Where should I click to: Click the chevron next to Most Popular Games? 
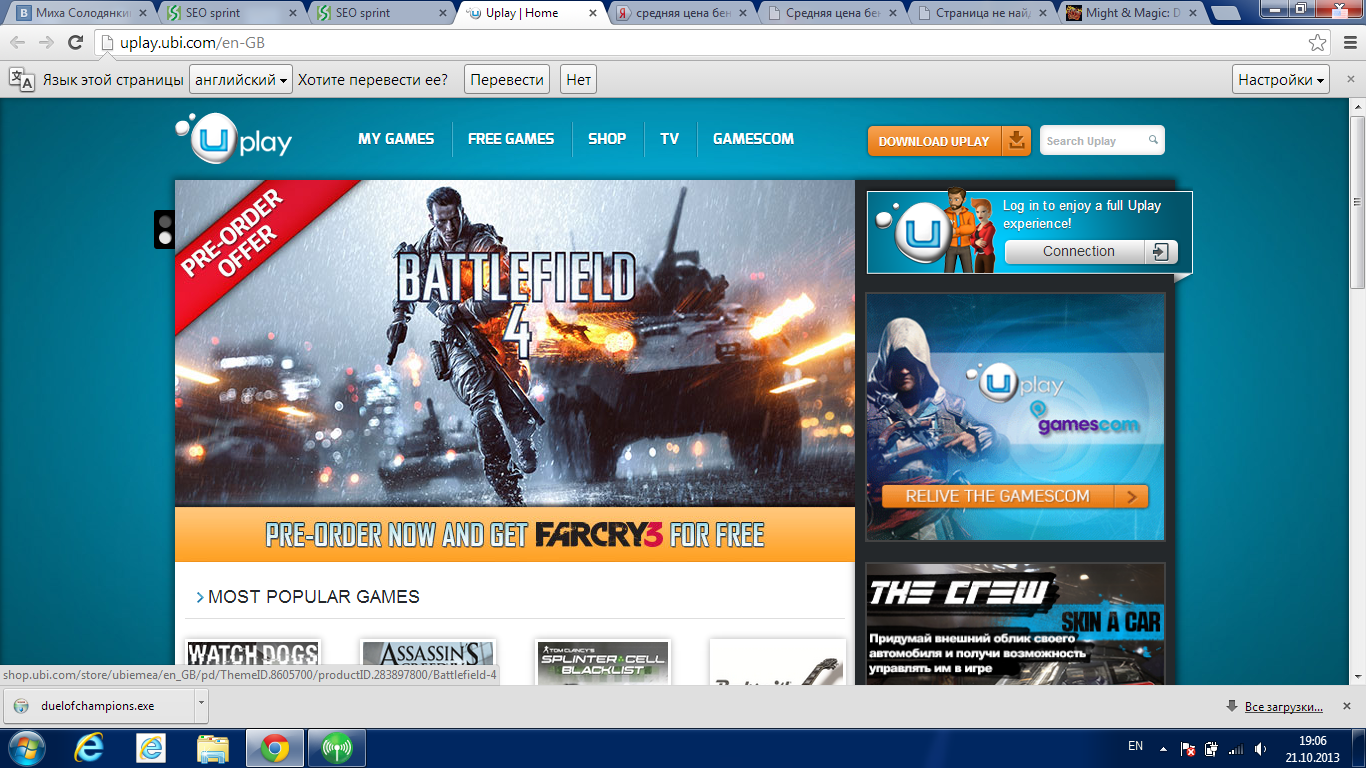coord(201,597)
